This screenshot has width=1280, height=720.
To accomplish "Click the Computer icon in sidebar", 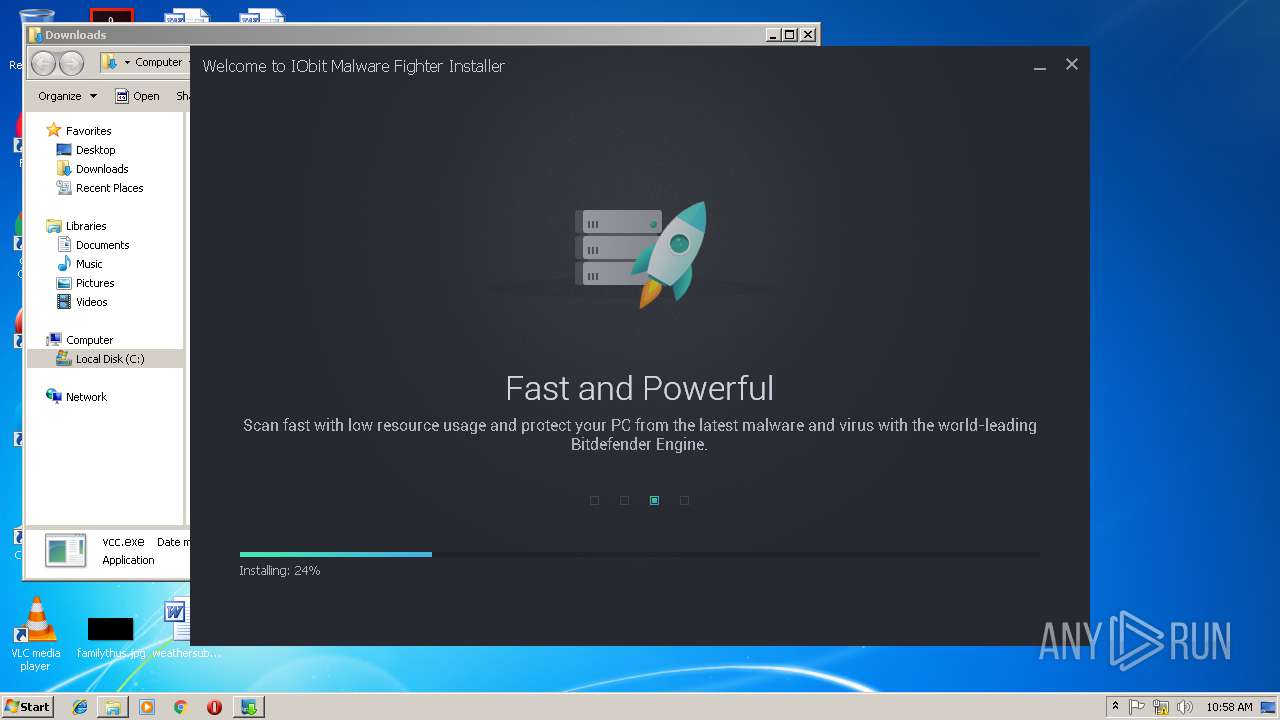I will click(x=54, y=339).
